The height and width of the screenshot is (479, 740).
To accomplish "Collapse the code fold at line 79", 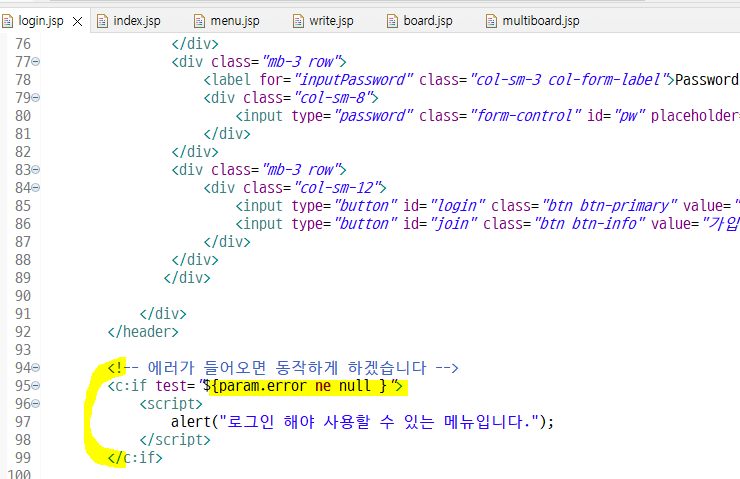I will (x=36, y=98).
